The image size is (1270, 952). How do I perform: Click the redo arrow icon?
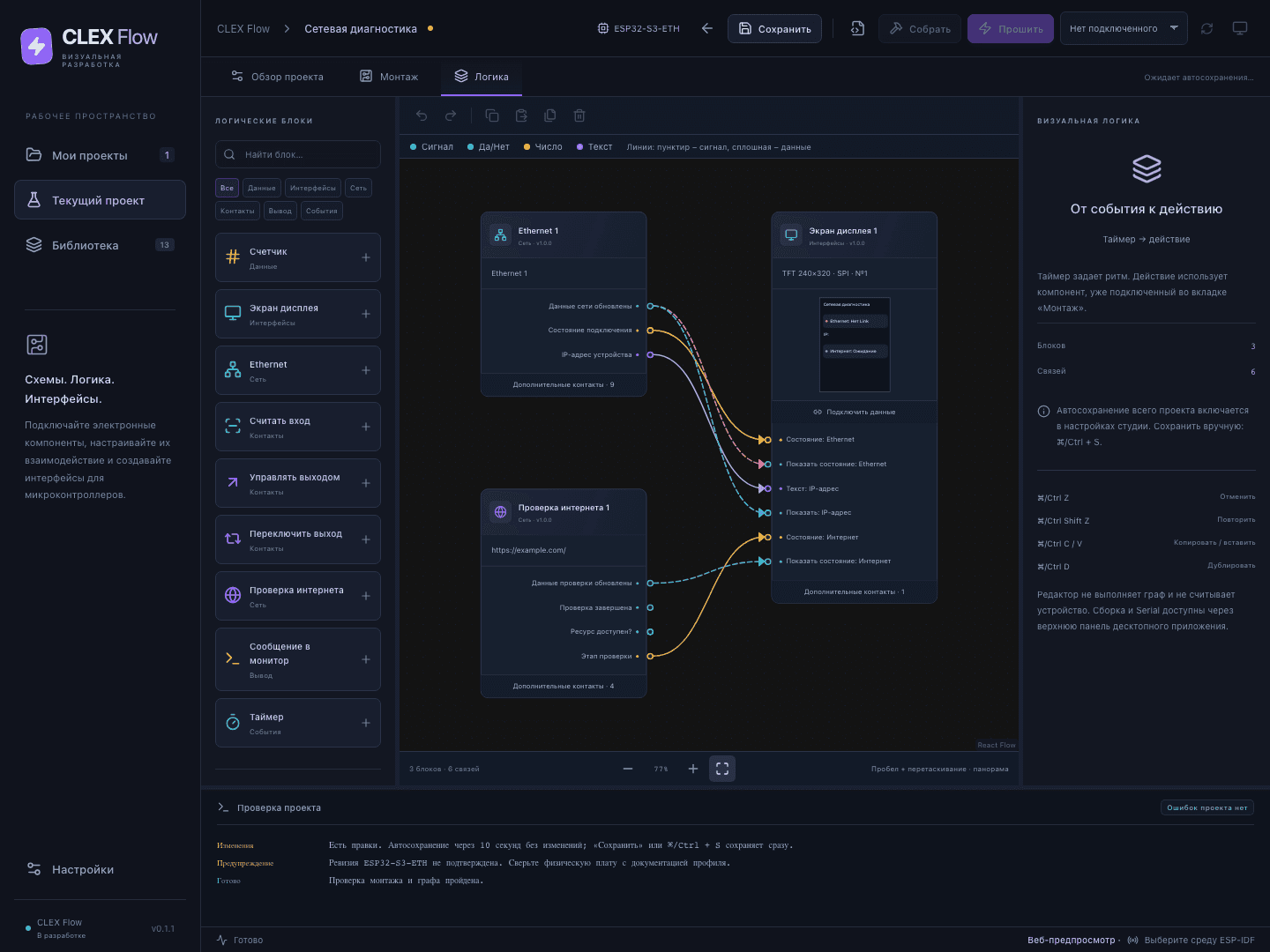click(x=451, y=115)
